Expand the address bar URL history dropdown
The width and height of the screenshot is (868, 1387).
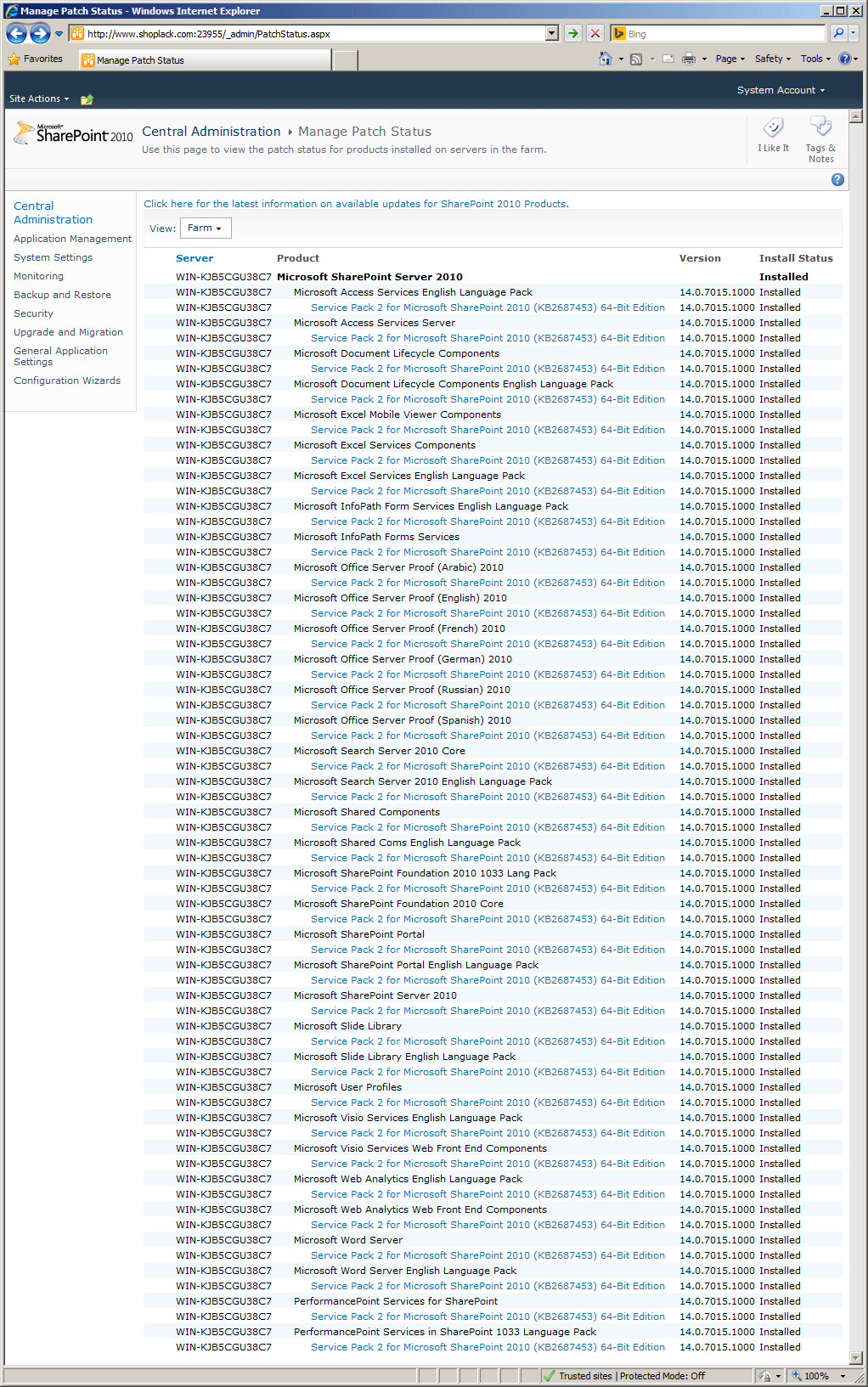pos(552,33)
